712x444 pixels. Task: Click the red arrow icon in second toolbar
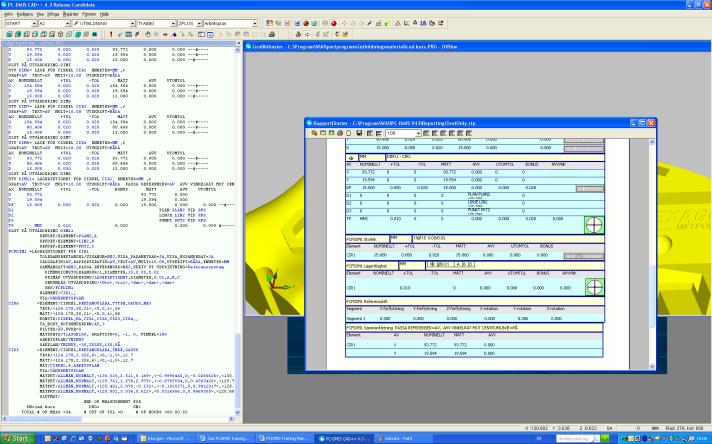165,35
